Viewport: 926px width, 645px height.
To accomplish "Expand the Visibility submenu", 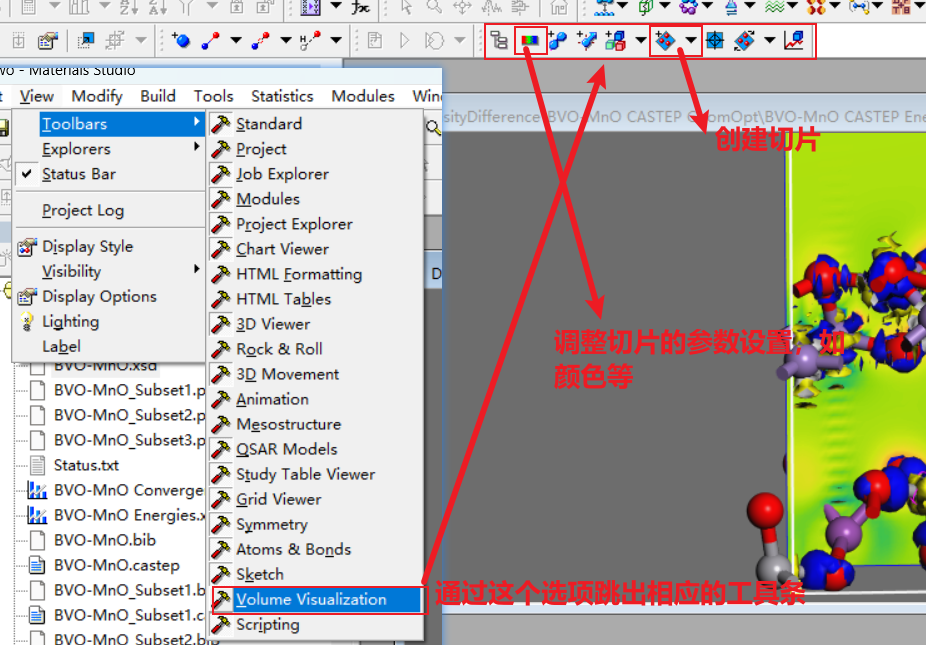I will click(108, 271).
